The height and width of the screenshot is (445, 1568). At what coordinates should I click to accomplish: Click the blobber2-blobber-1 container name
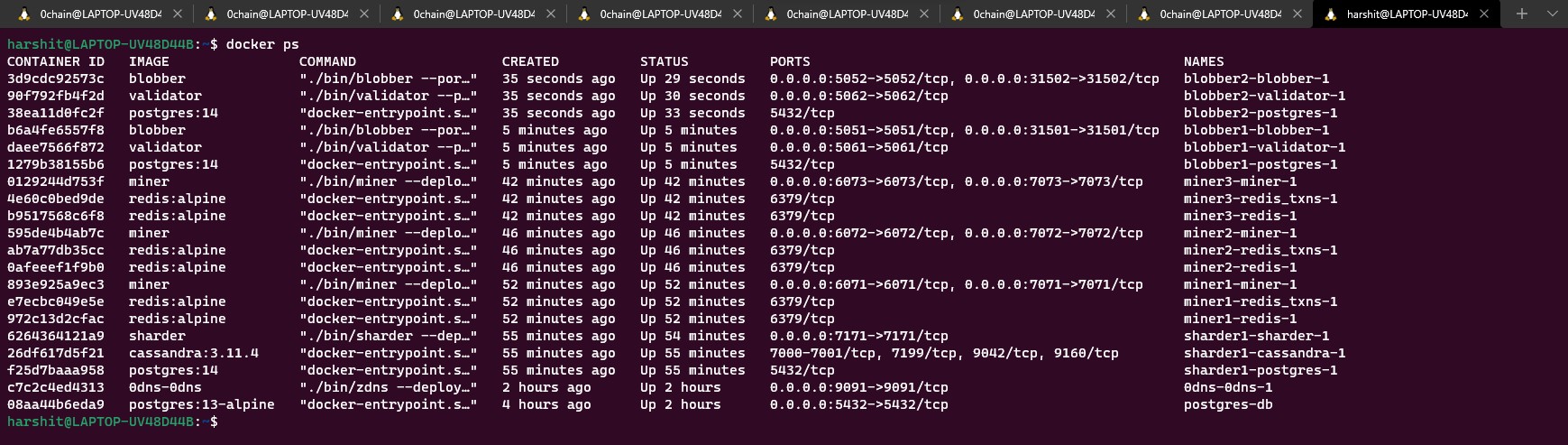pyautogui.click(x=1256, y=79)
